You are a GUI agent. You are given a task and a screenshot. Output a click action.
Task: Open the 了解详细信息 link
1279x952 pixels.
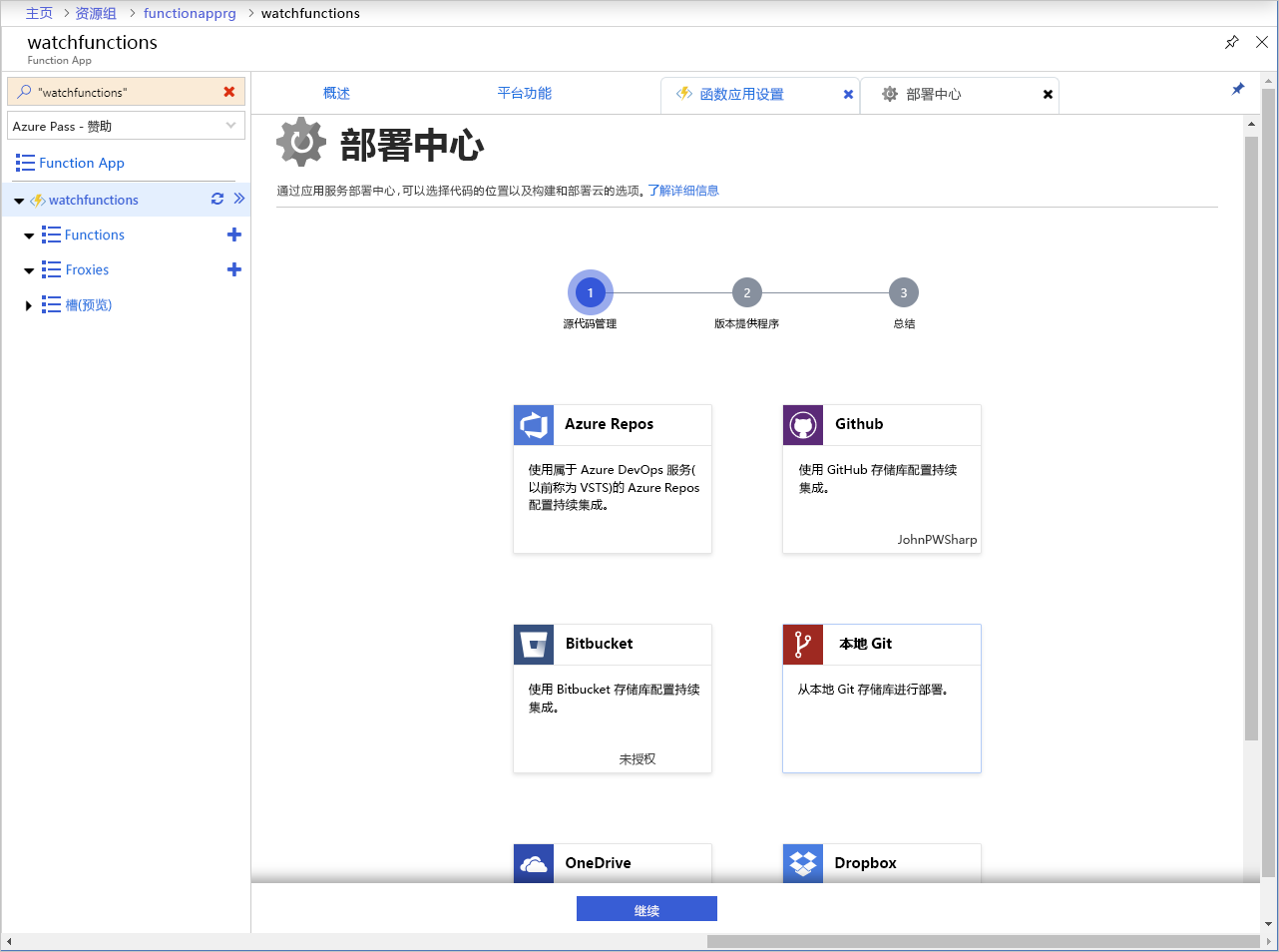coord(683,191)
